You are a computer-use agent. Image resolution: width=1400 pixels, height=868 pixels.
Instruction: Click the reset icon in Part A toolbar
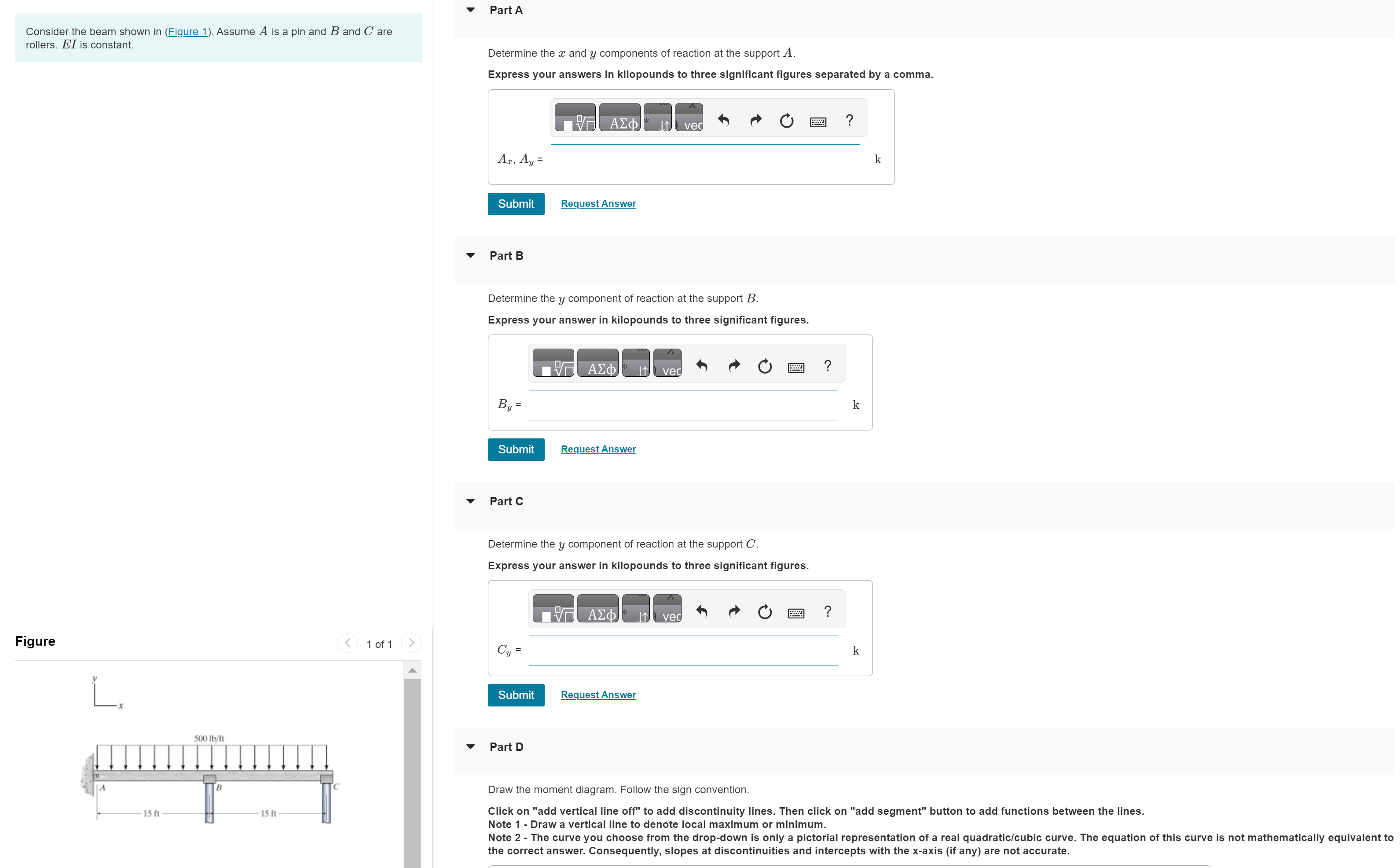[x=787, y=121]
